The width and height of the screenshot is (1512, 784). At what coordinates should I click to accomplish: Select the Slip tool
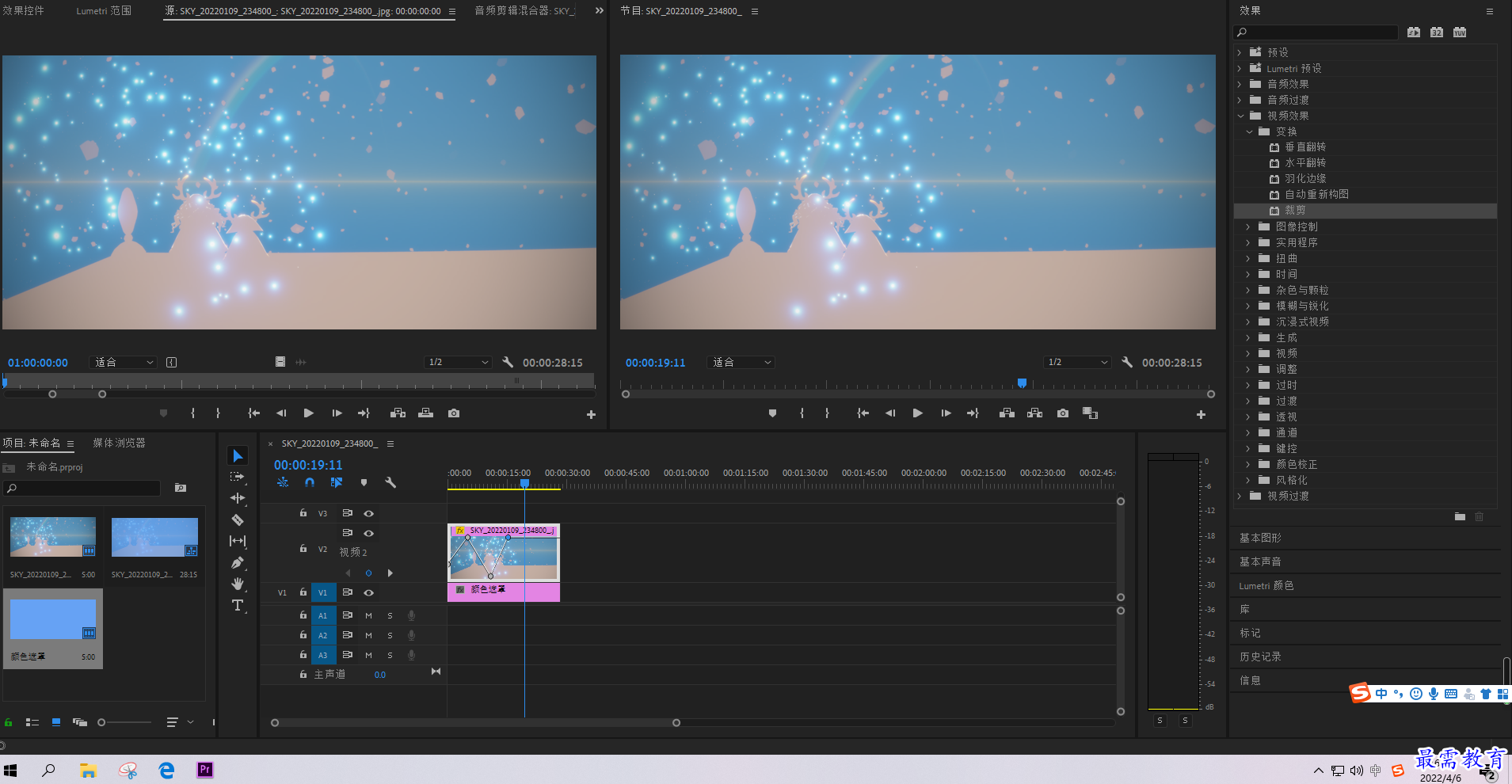(238, 541)
